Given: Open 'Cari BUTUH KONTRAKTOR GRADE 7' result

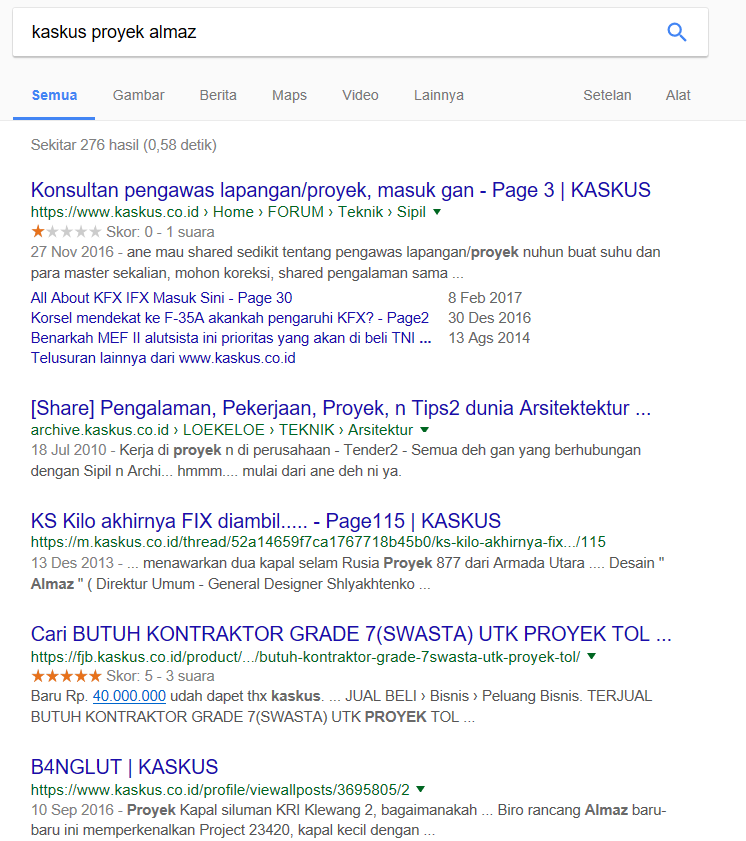Looking at the screenshot, I should point(351,635).
